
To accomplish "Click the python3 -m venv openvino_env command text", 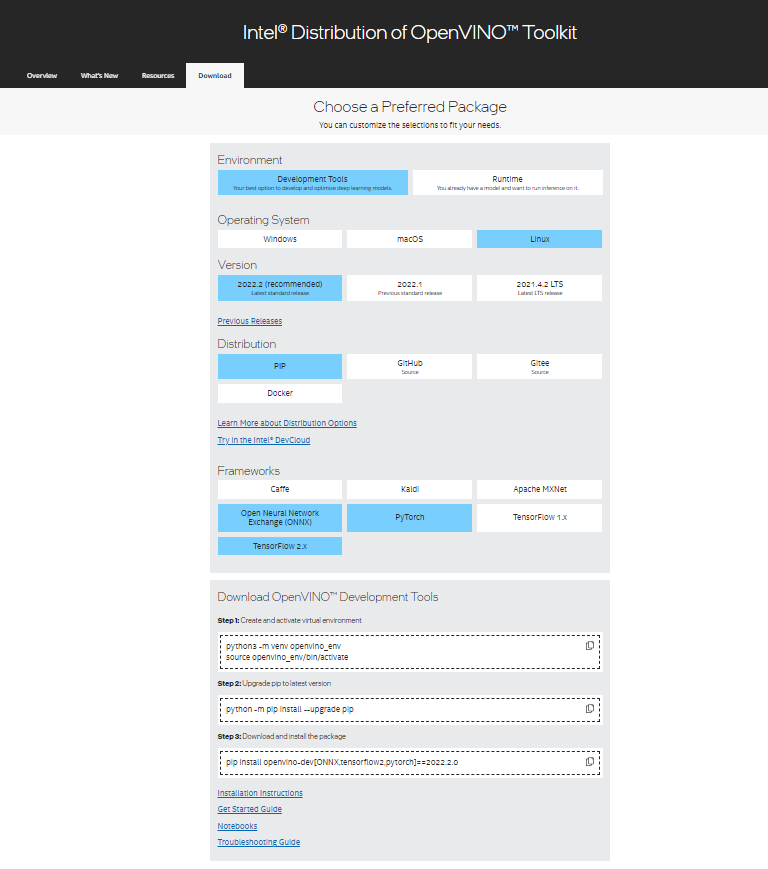I will 283,646.
